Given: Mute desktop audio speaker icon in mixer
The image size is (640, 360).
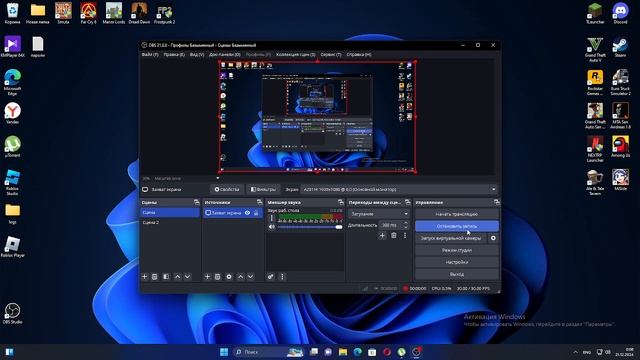Looking at the screenshot, I should [x=272, y=227].
